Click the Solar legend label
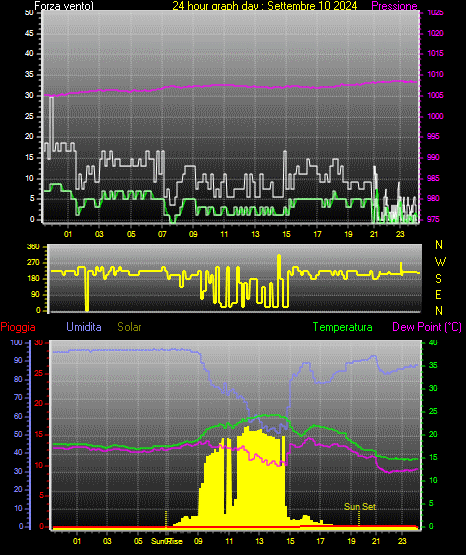Viewport: 466px width, 555px height. 130,327
